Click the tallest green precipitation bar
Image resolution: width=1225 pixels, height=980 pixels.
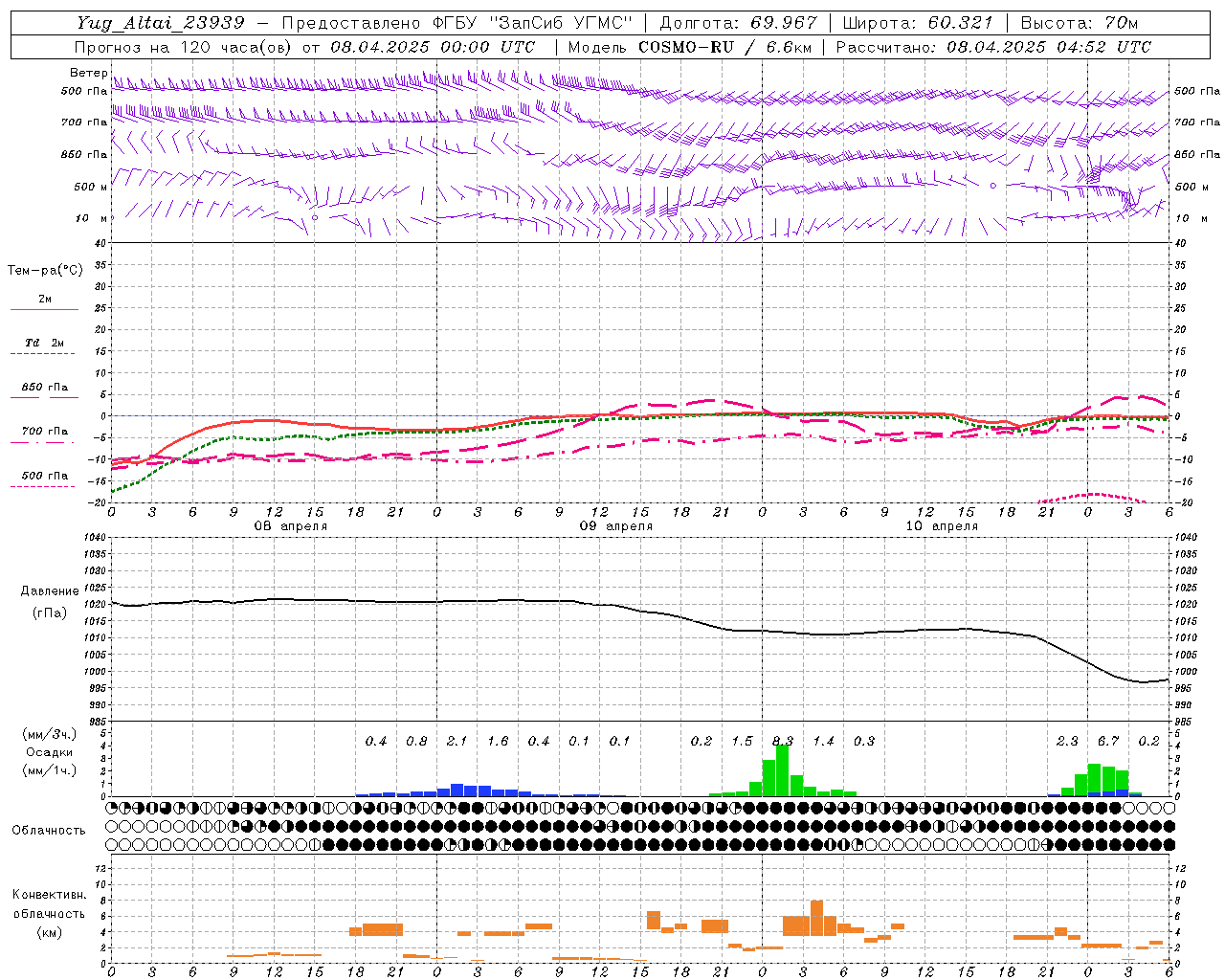click(x=783, y=770)
